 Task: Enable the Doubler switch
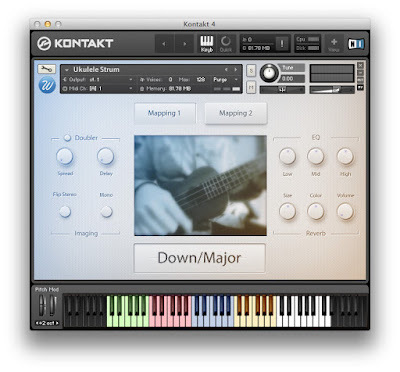point(67,138)
